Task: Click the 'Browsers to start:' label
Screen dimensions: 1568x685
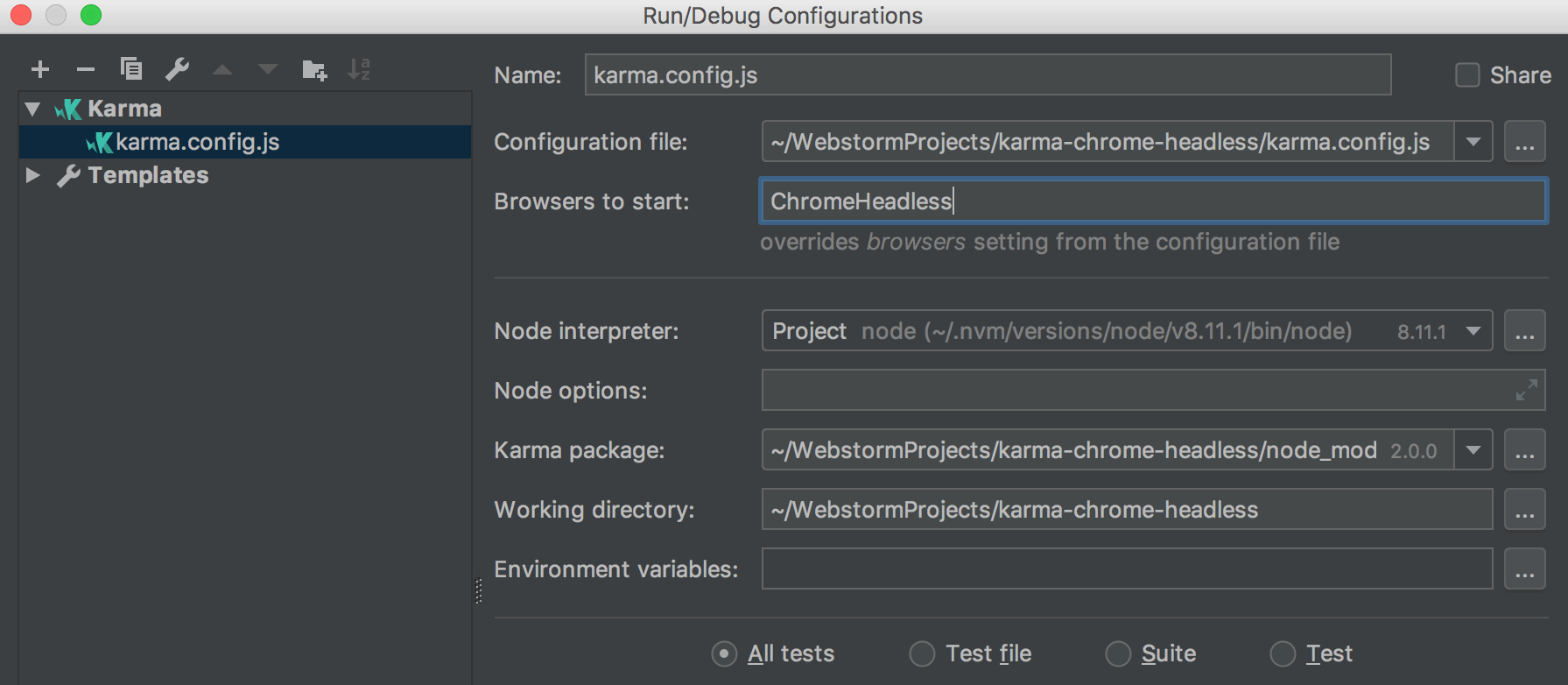Action: [x=592, y=201]
